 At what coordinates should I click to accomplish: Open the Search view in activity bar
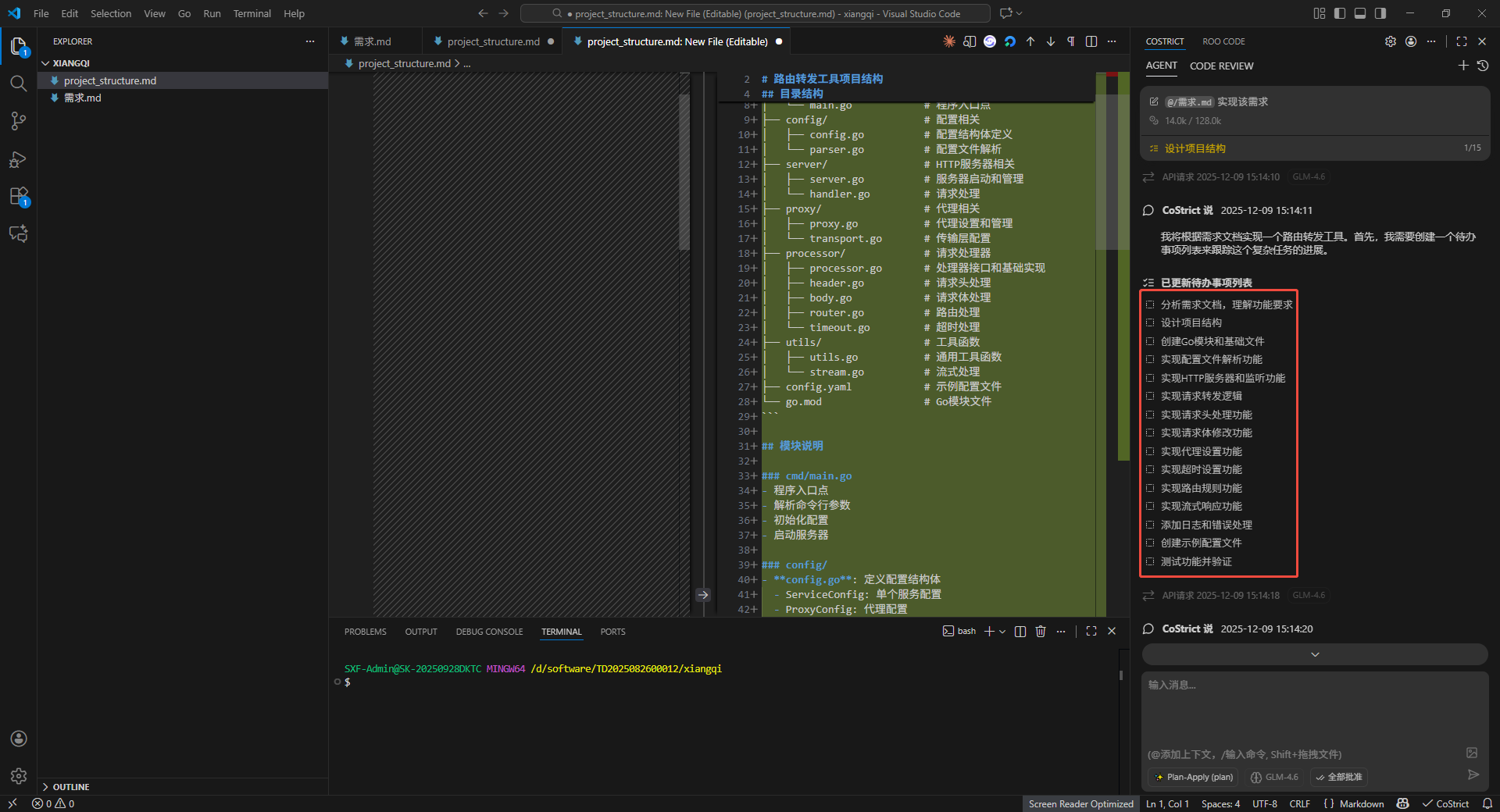pos(19,84)
